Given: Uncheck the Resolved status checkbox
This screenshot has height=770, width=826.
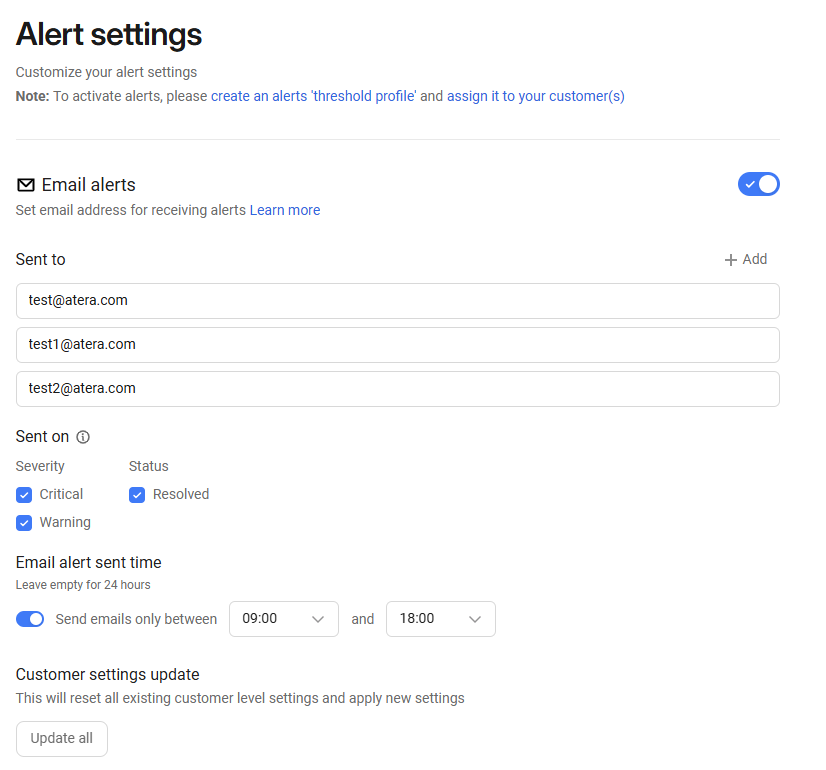Looking at the screenshot, I should click(137, 495).
